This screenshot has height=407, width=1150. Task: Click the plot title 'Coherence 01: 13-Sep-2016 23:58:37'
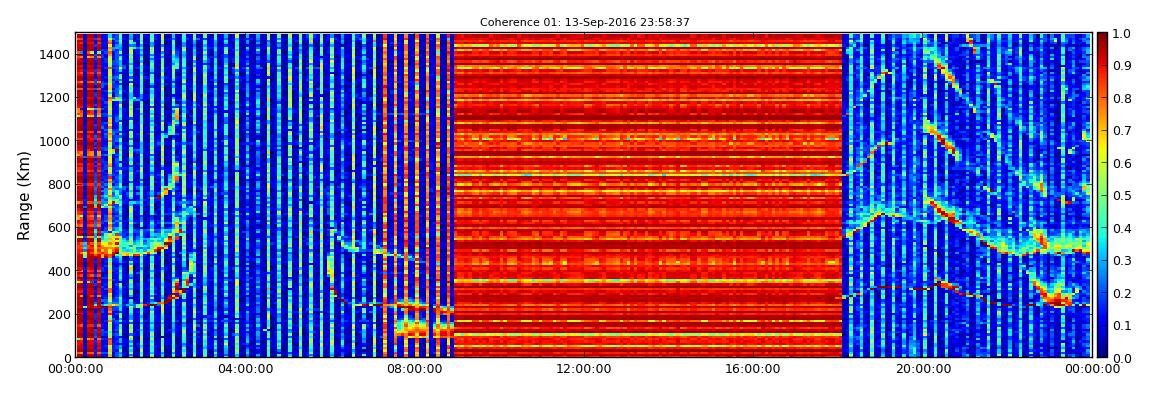[x=585, y=23]
